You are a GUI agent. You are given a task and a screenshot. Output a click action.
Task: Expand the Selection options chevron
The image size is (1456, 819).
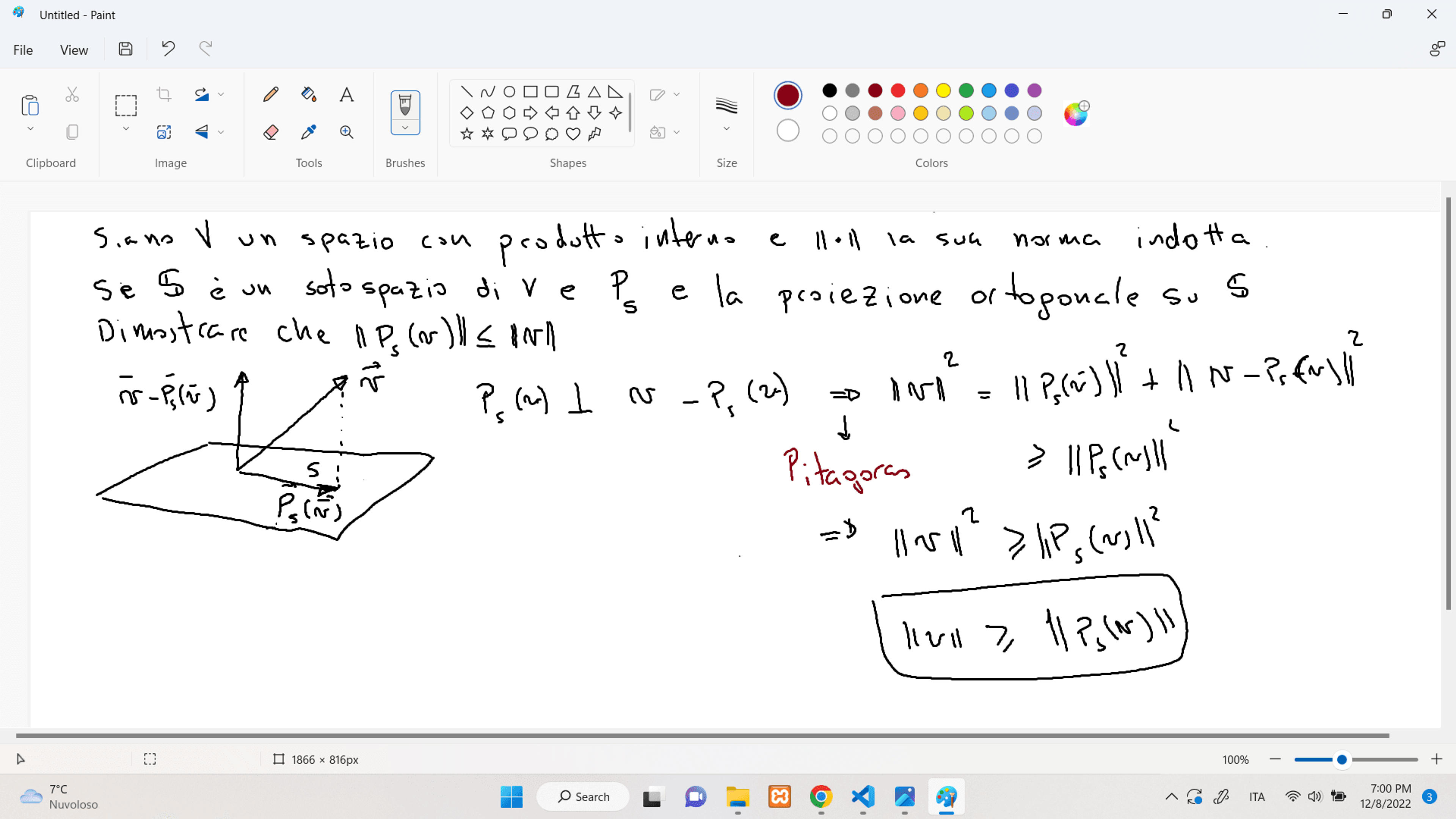tap(126, 129)
